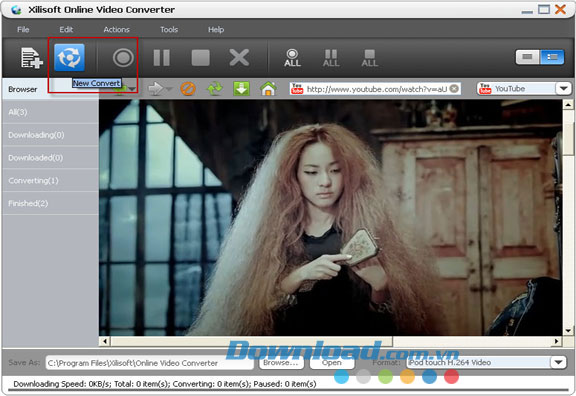Screen dimensions: 576x396
Task: Click the vertical scrollbar down arrow
Action: [x=568, y=331]
